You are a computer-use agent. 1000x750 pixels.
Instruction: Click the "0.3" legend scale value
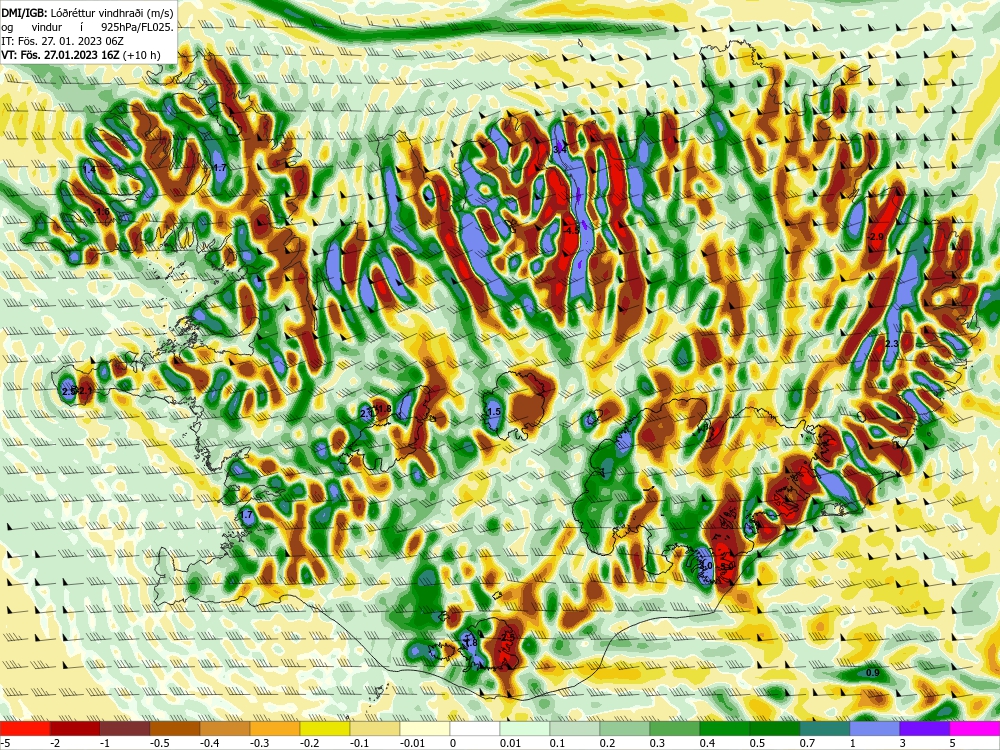click(x=657, y=743)
